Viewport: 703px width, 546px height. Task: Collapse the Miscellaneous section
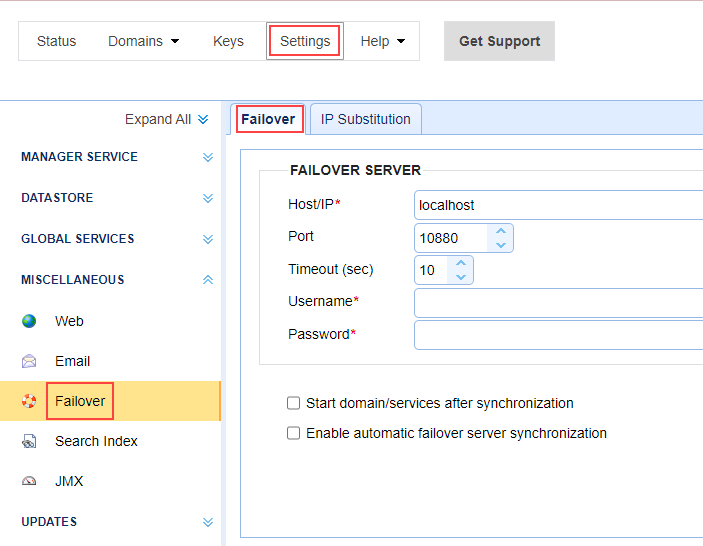208,280
